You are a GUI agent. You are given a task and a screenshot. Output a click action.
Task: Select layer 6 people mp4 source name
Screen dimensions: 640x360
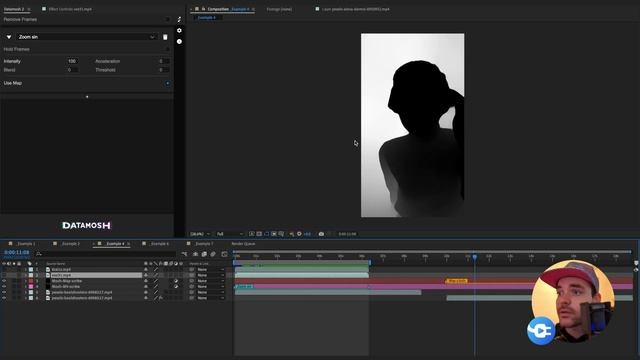[x=82, y=298]
